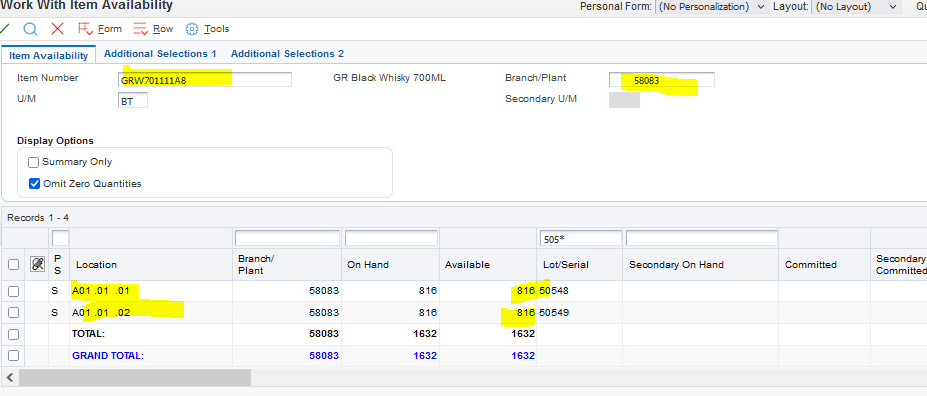Screen dimensions: 927x396
Task: Switch to Additional Selections 1 tab
Action: coord(160,54)
